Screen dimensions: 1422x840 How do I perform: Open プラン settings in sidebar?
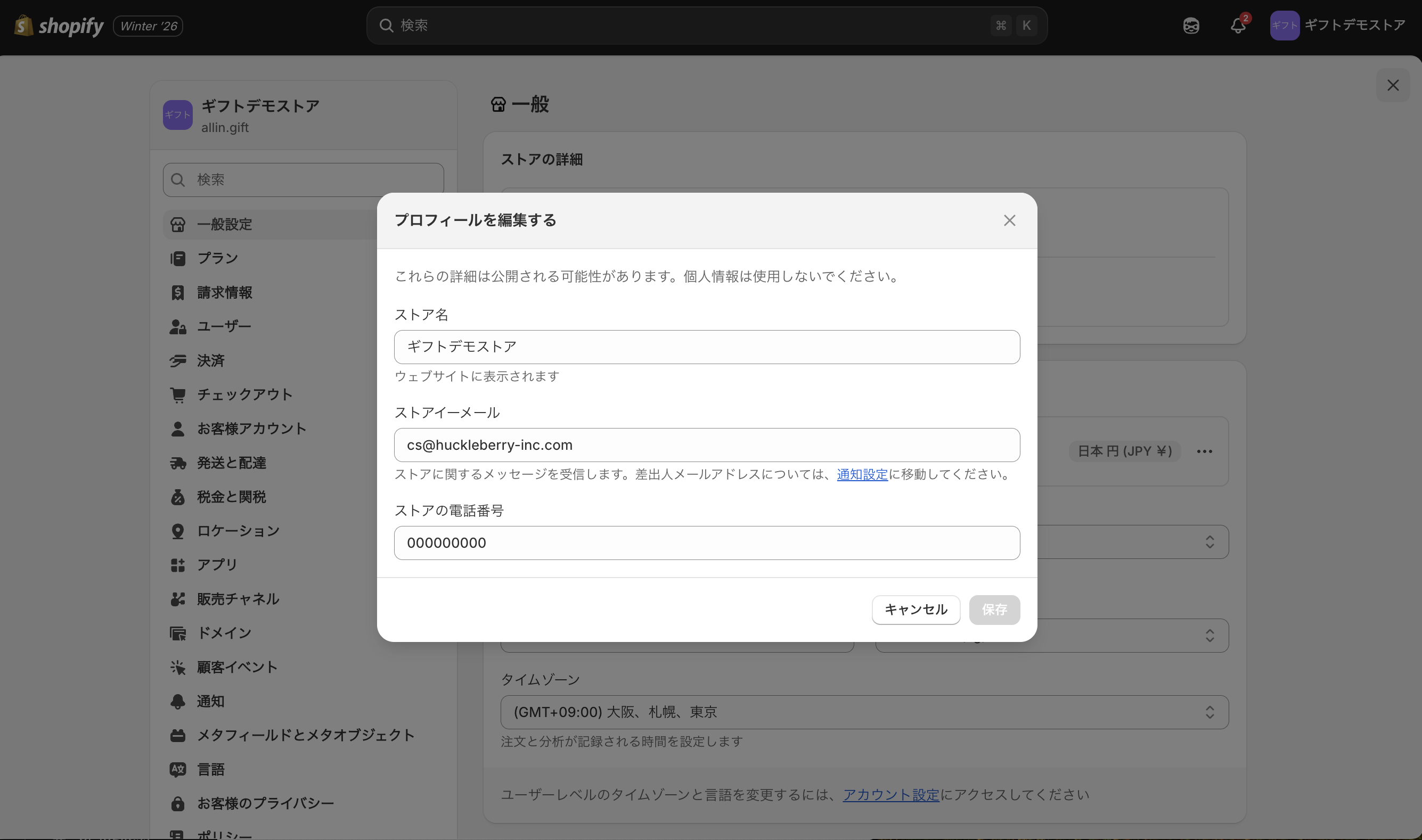pyautogui.click(x=217, y=259)
